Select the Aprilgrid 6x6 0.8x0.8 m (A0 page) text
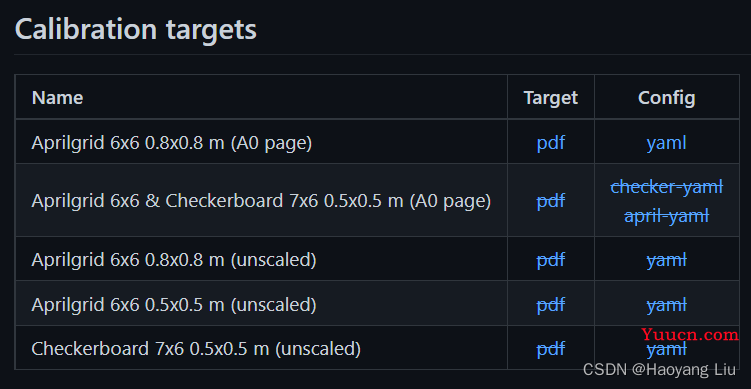 tap(172, 143)
